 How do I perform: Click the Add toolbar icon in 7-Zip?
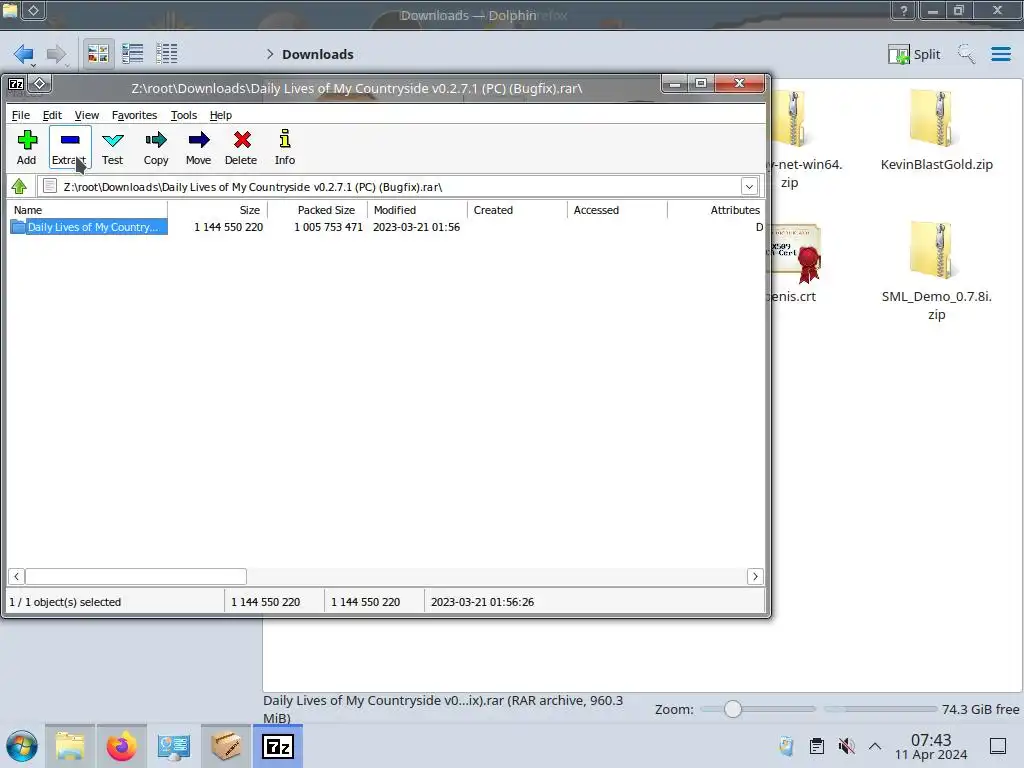pyautogui.click(x=27, y=148)
